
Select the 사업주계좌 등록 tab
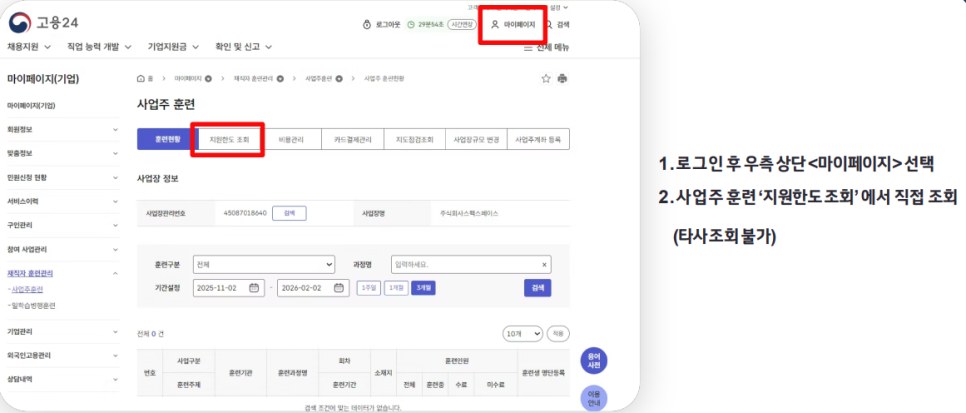pyautogui.click(x=538, y=139)
